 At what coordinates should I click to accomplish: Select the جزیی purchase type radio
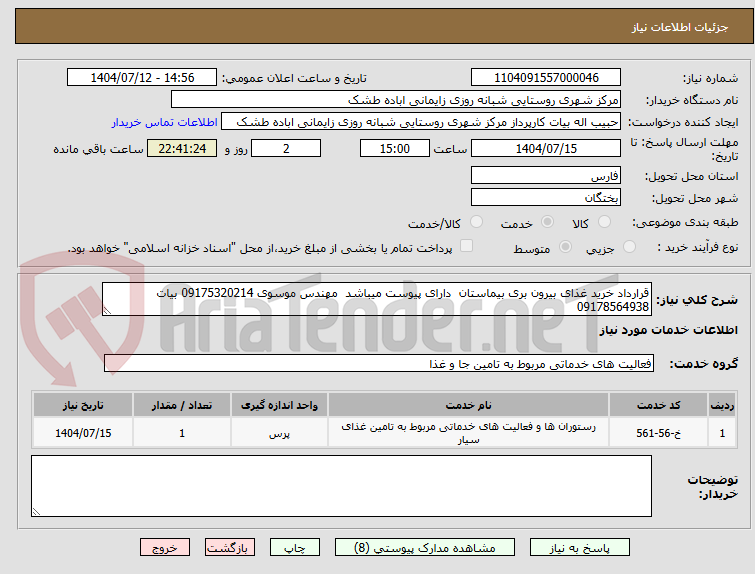coord(629,247)
